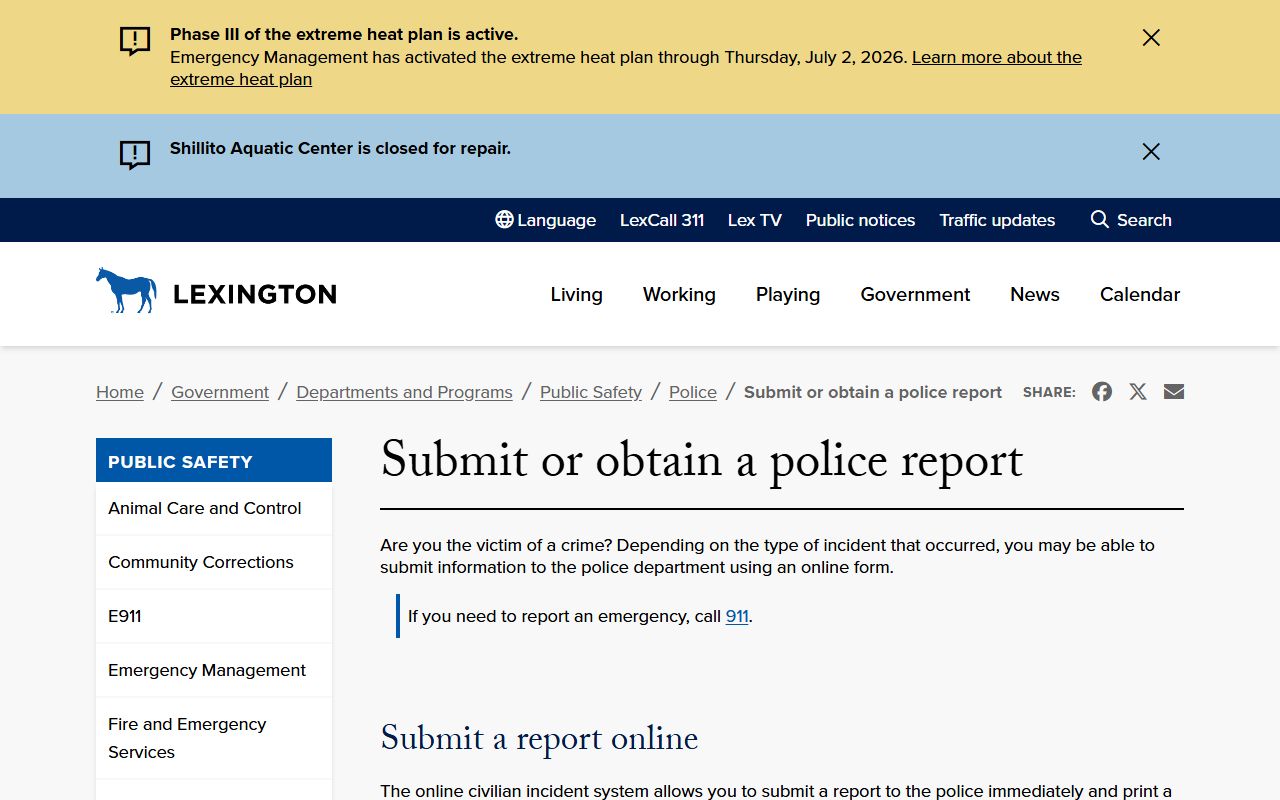Open the News menu item
This screenshot has width=1280, height=800.
click(1035, 295)
